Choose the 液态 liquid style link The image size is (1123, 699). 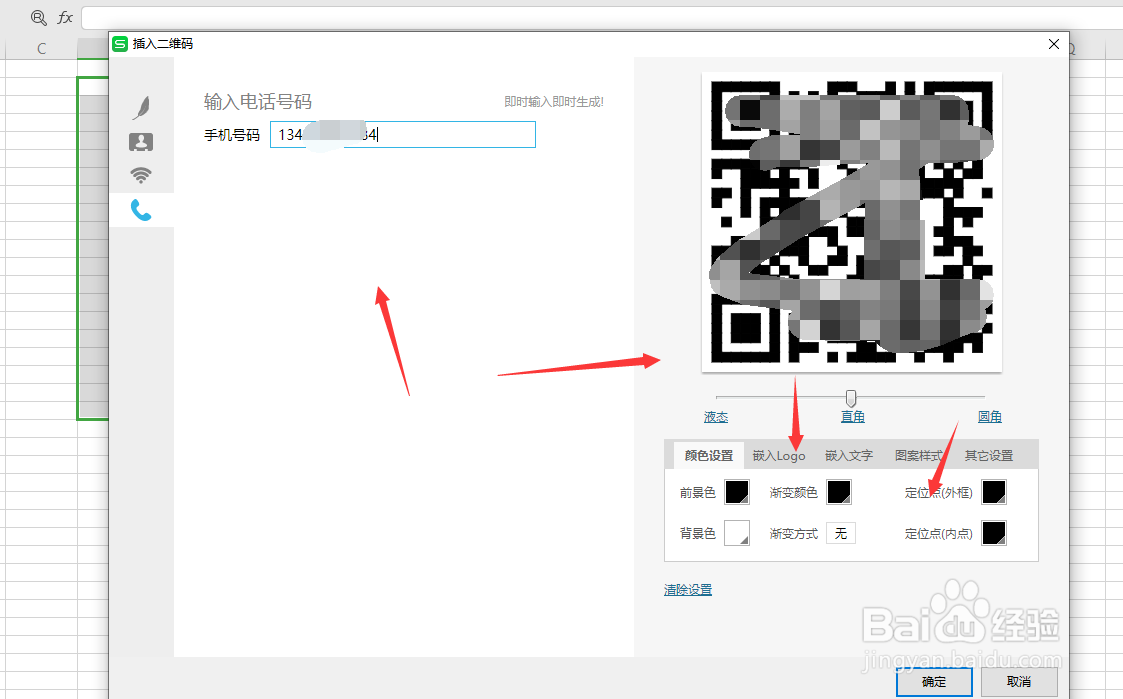[x=715, y=417]
